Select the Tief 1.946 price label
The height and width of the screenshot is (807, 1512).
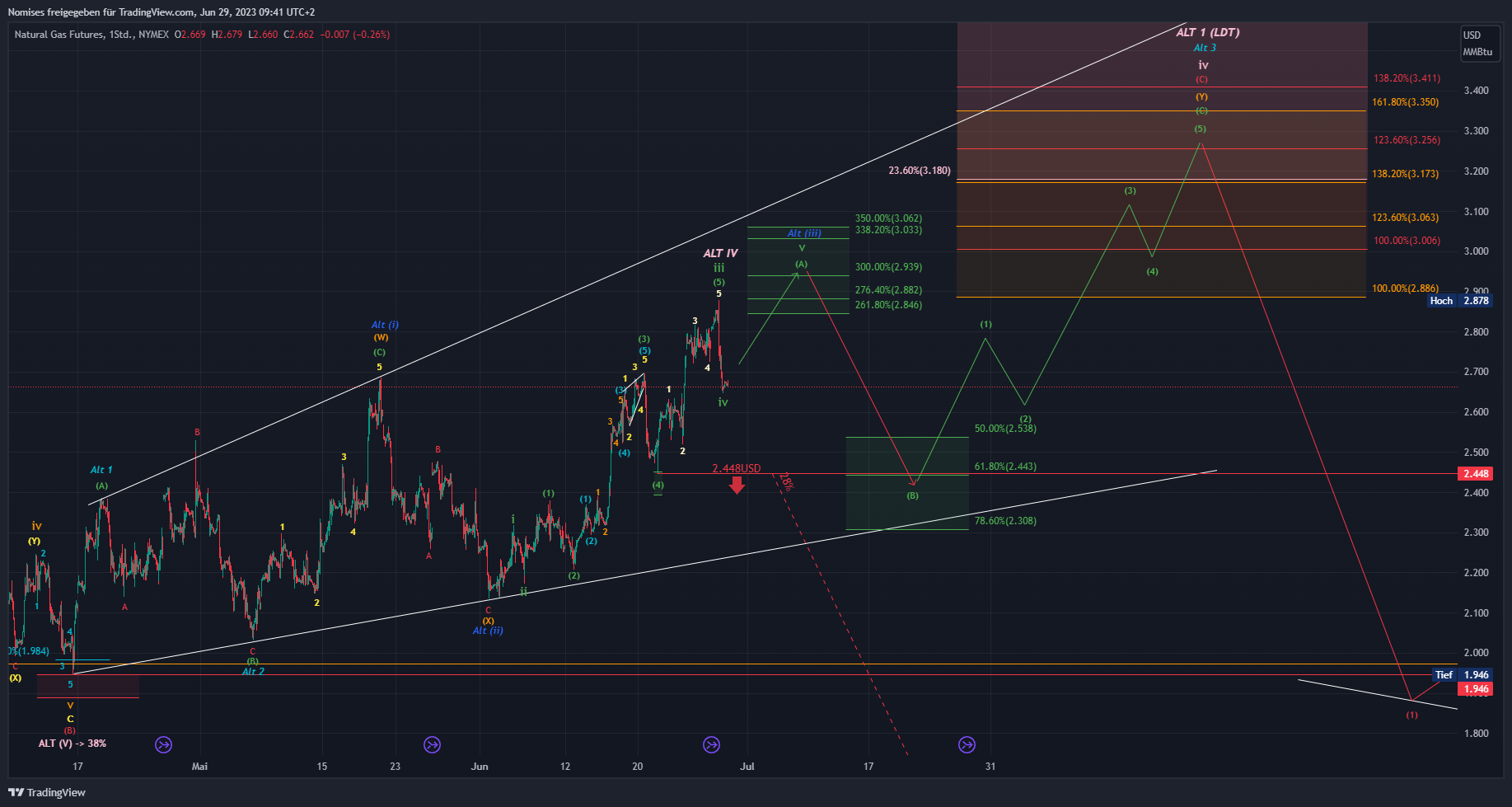[1462, 675]
